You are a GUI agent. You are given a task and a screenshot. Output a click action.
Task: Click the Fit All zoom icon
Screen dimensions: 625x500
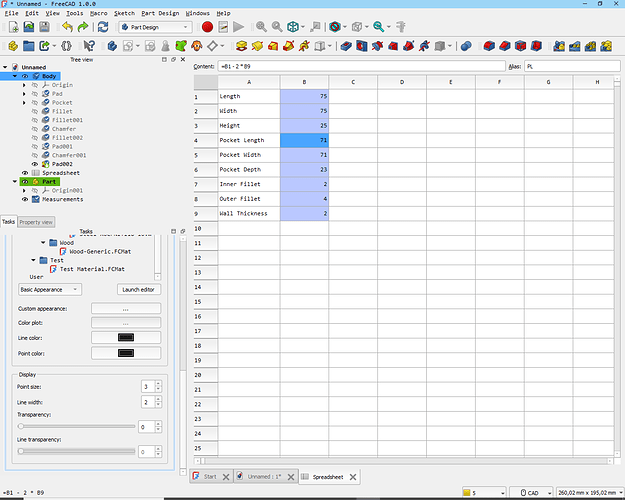click(261, 27)
